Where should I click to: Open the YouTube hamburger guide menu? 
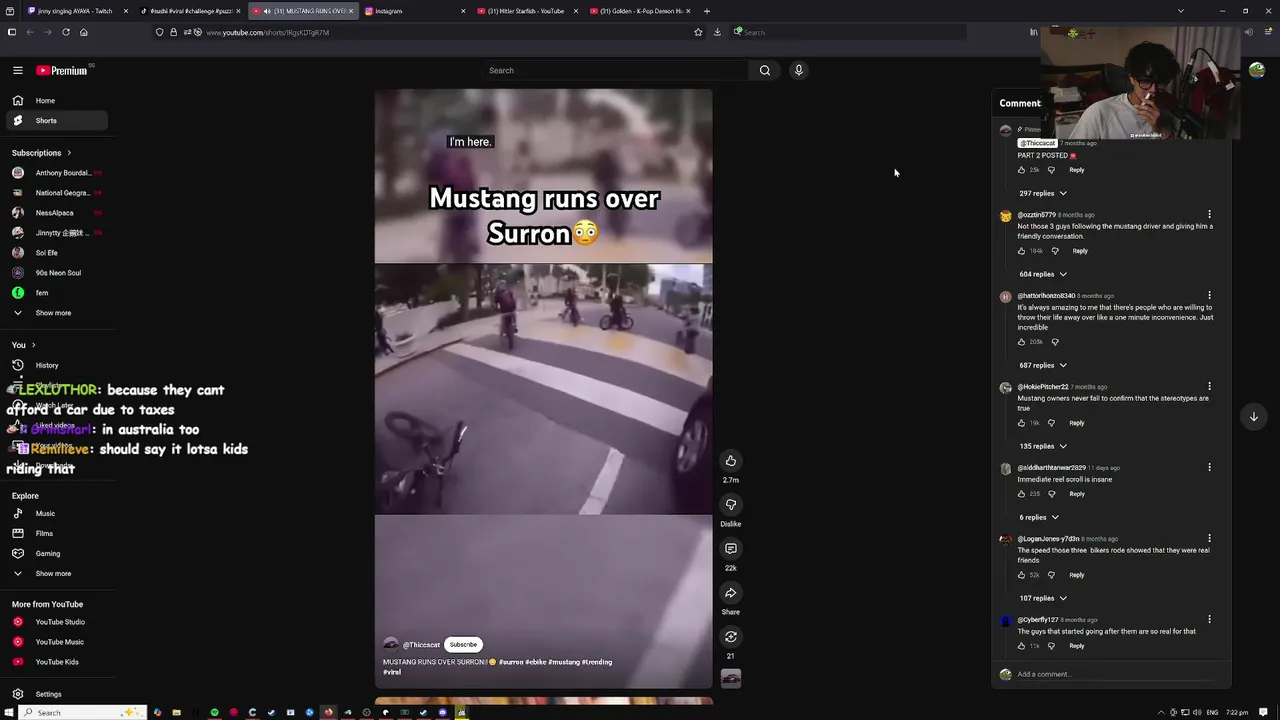[x=18, y=70]
